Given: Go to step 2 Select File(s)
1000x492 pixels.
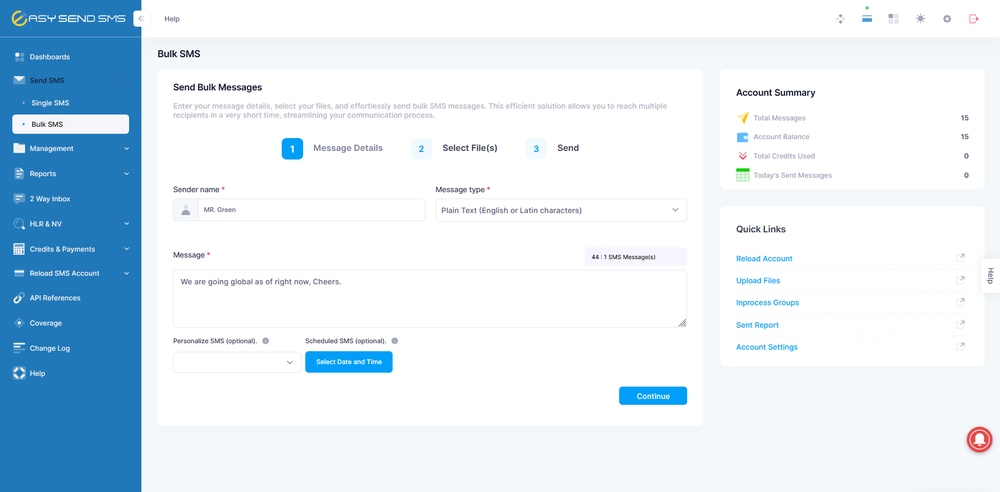Looking at the screenshot, I should point(454,149).
